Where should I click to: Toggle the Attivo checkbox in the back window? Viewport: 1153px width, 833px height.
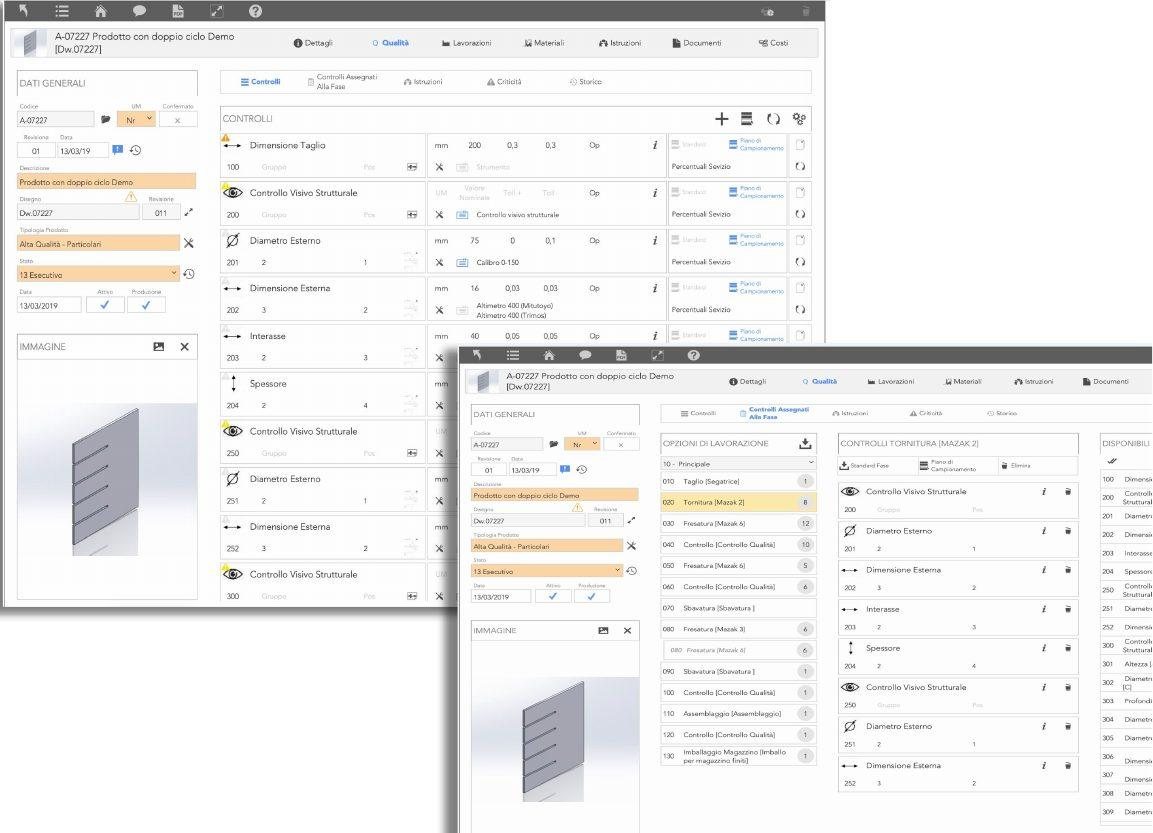(105, 305)
